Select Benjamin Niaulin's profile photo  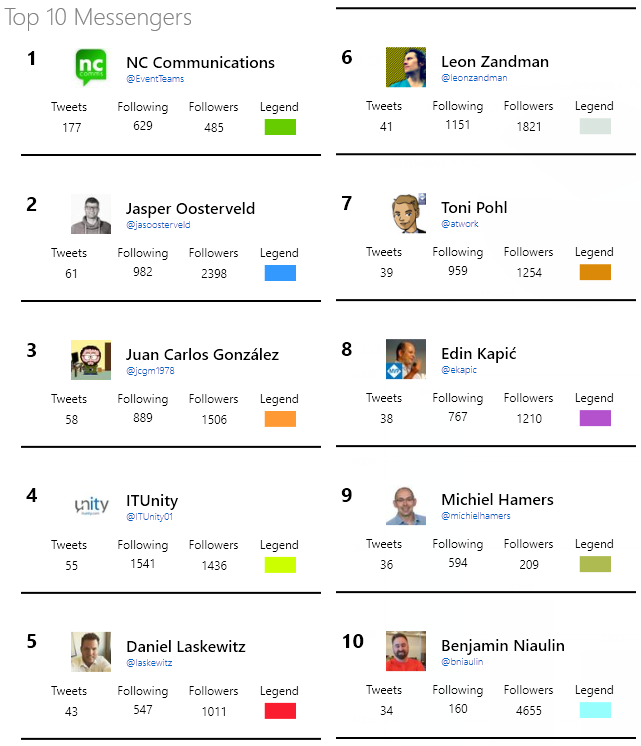406,651
